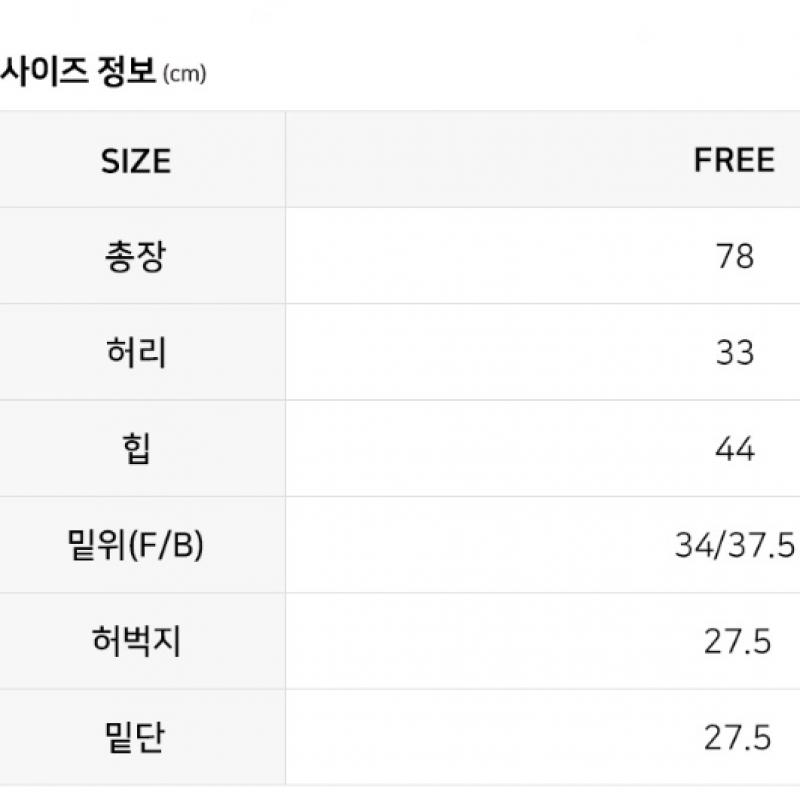Select the FREE column header
This screenshot has width=800, height=800.
point(734,160)
